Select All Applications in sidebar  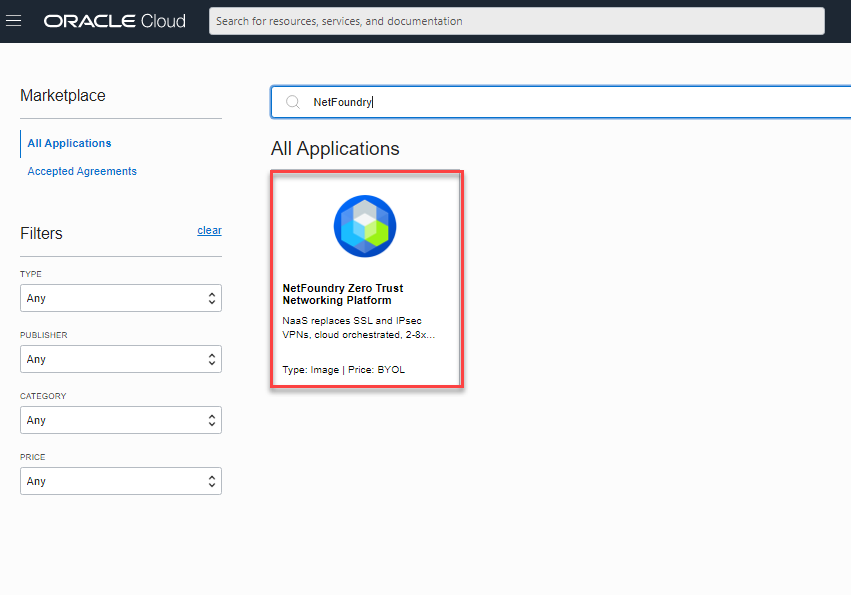69,143
